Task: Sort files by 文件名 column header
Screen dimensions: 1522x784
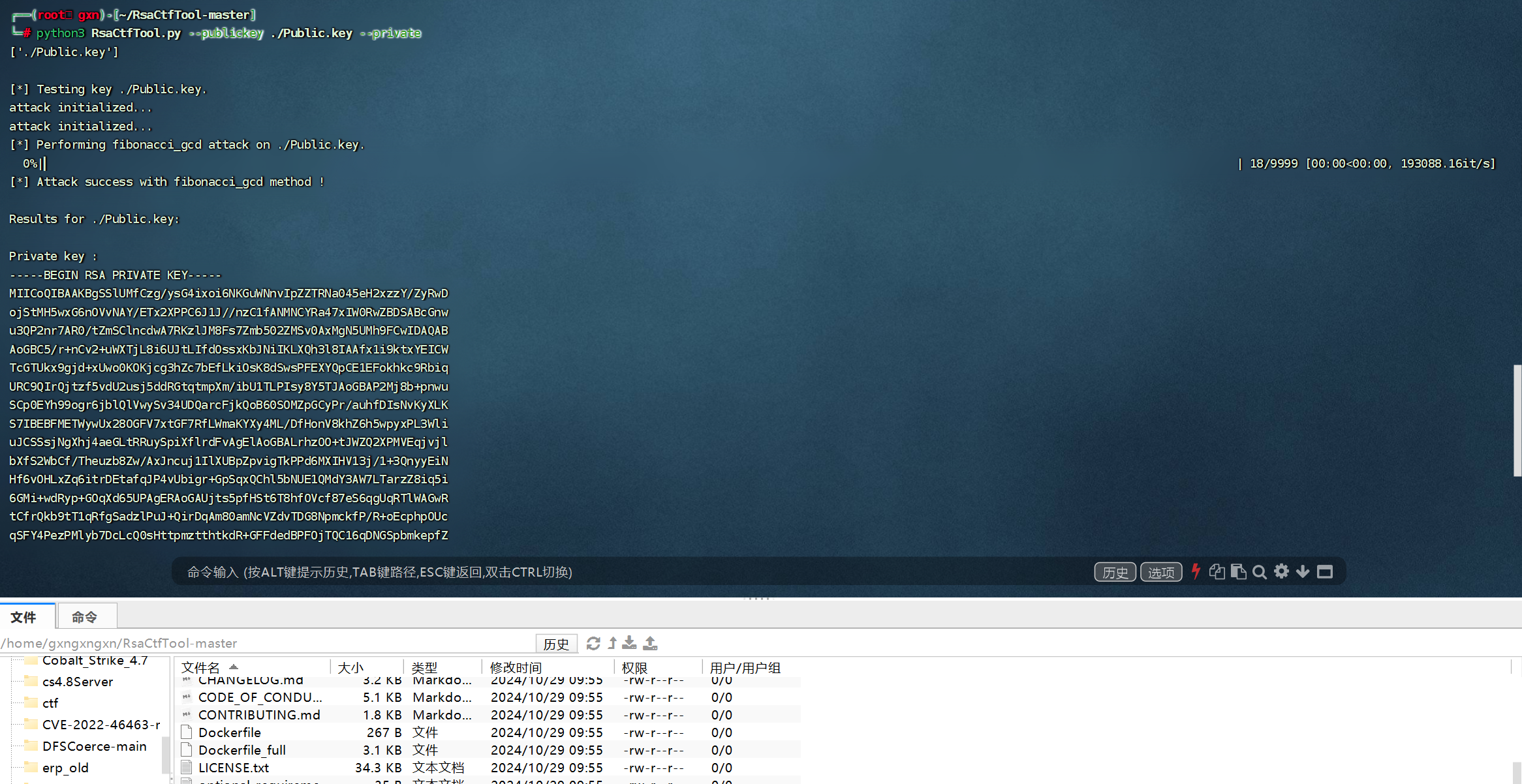Action: pyautogui.click(x=201, y=667)
